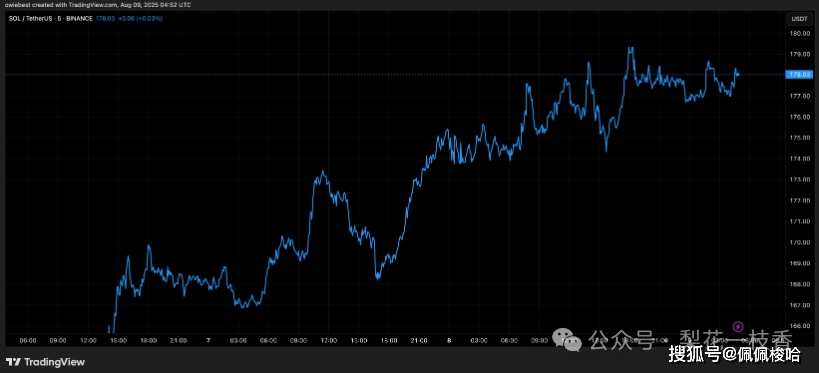The height and width of the screenshot is (373, 819).
Task: Click the date label 8 on time axis
Action: click(449, 341)
